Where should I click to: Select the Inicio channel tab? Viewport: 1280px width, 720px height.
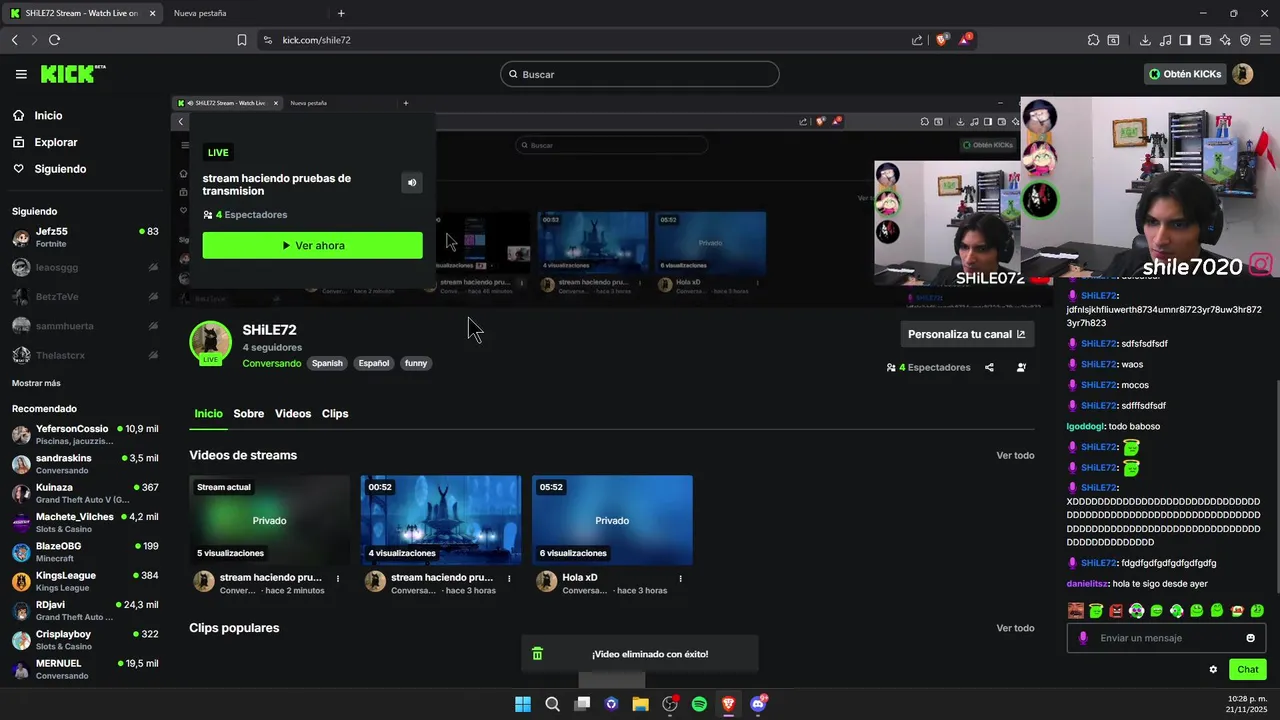tap(209, 414)
